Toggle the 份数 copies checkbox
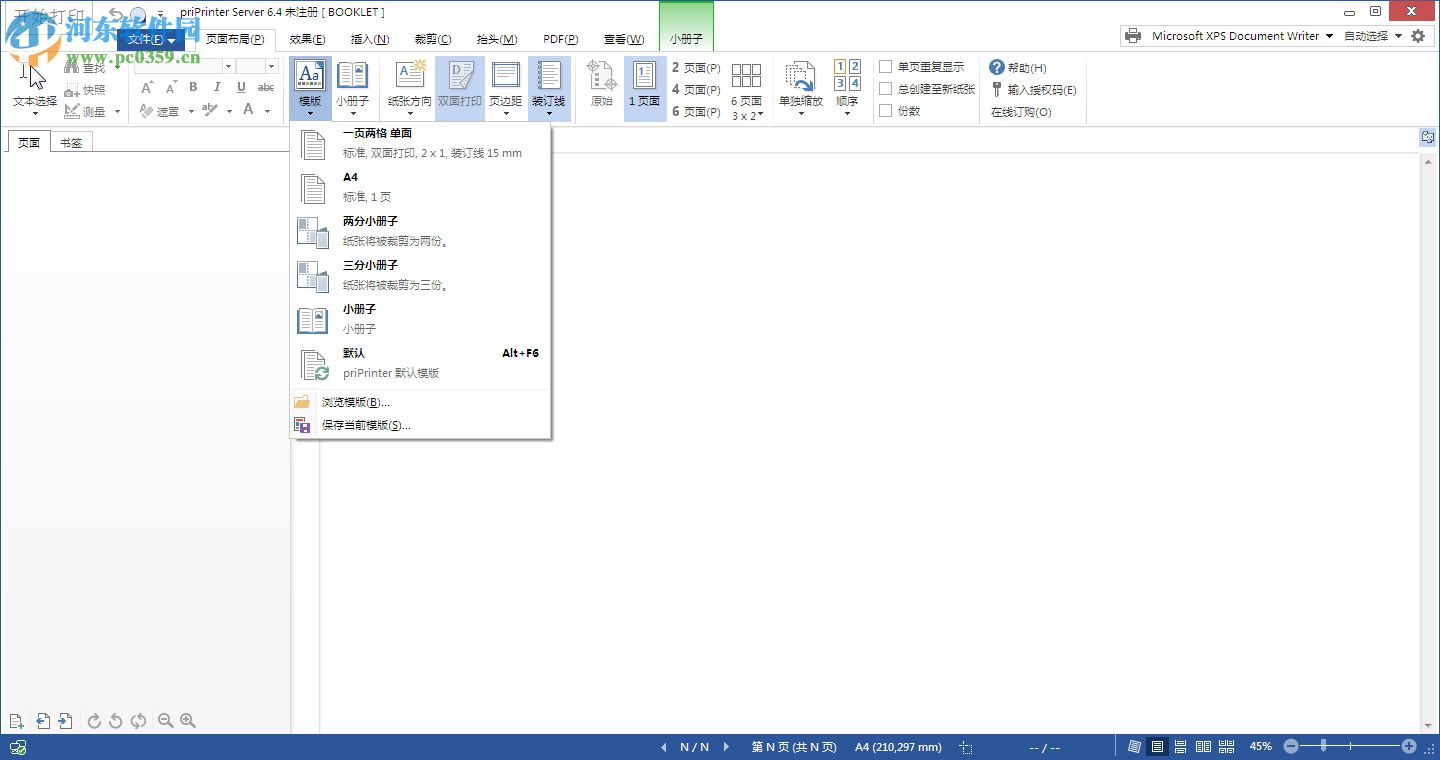The image size is (1440, 760). 885,110
